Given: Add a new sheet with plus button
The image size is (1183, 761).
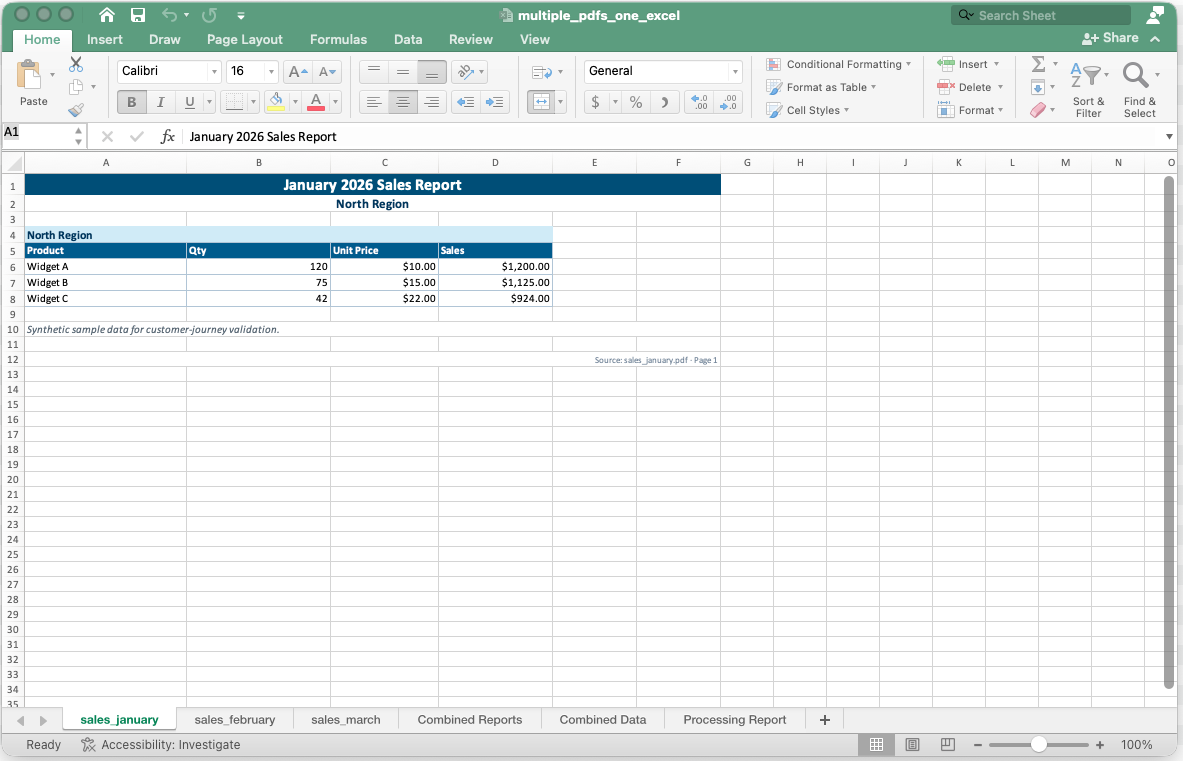Looking at the screenshot, I should coord(825,720).
